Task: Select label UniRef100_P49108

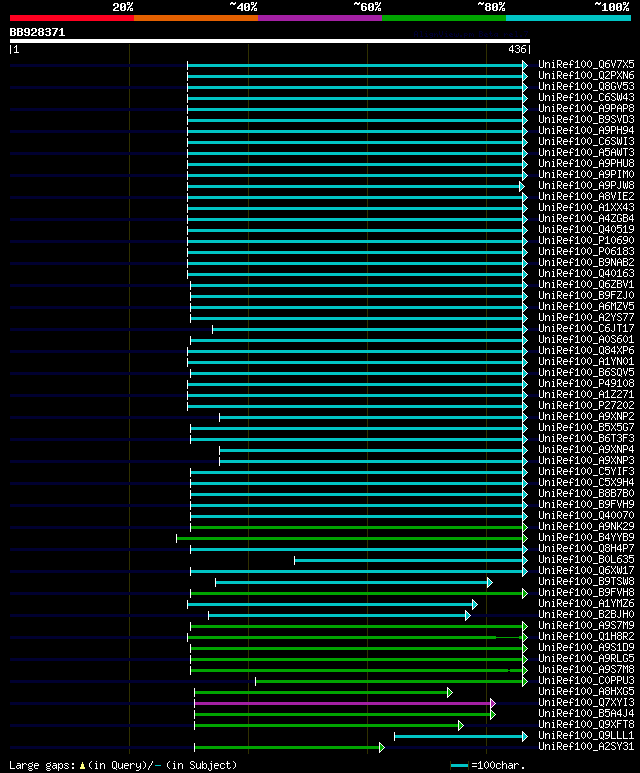Action: 586,384
